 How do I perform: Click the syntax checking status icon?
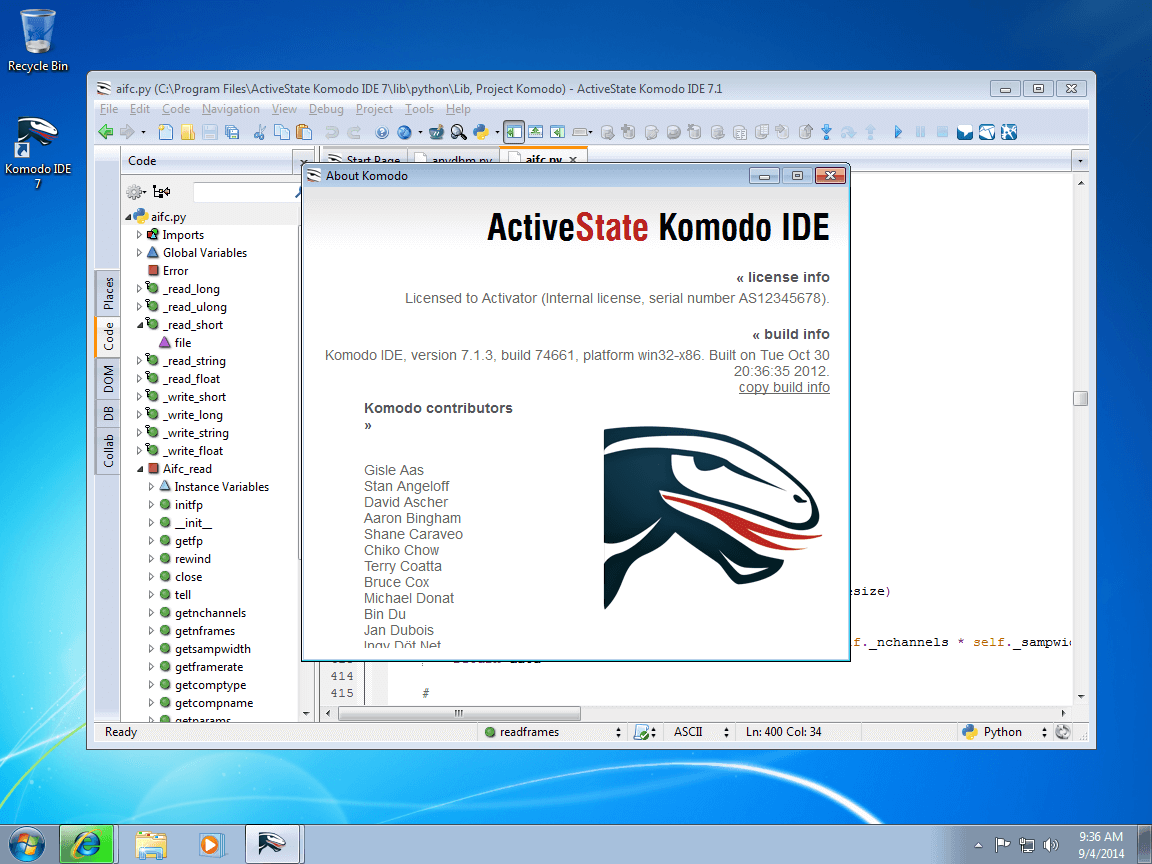[644, 732]
